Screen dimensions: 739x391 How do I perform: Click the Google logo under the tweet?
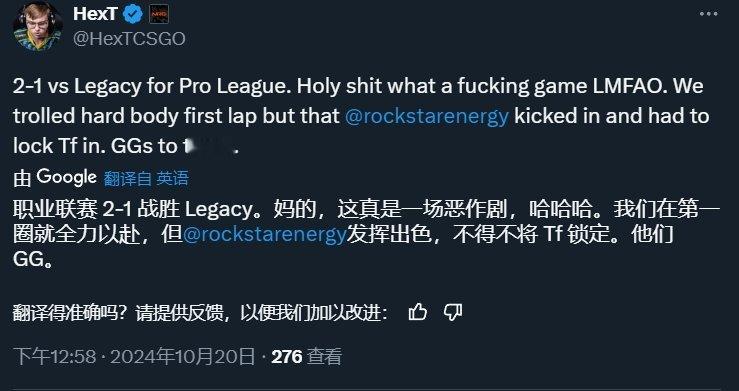coord(66,177)
